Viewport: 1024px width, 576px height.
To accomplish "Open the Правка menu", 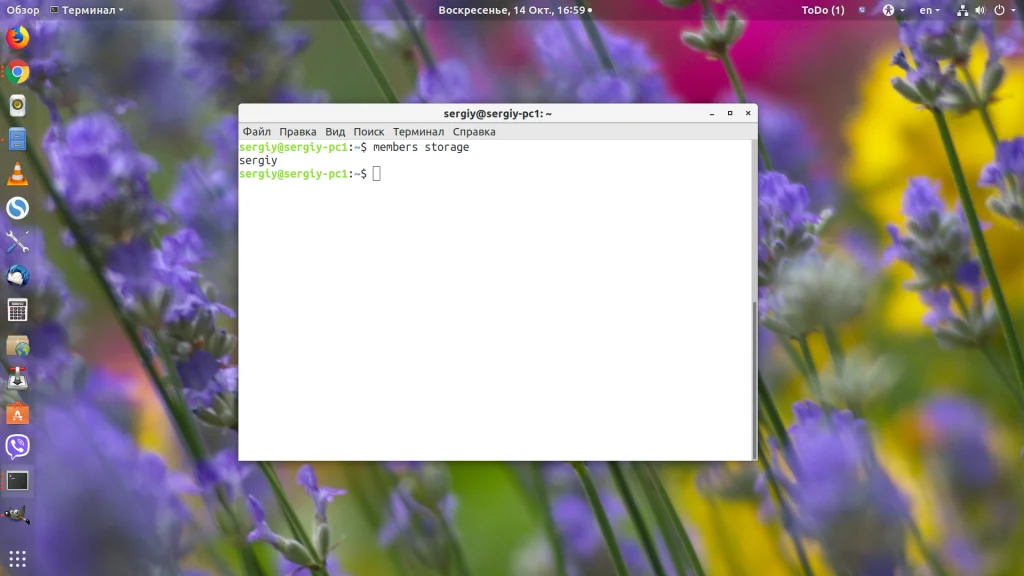I will point(298,131).
